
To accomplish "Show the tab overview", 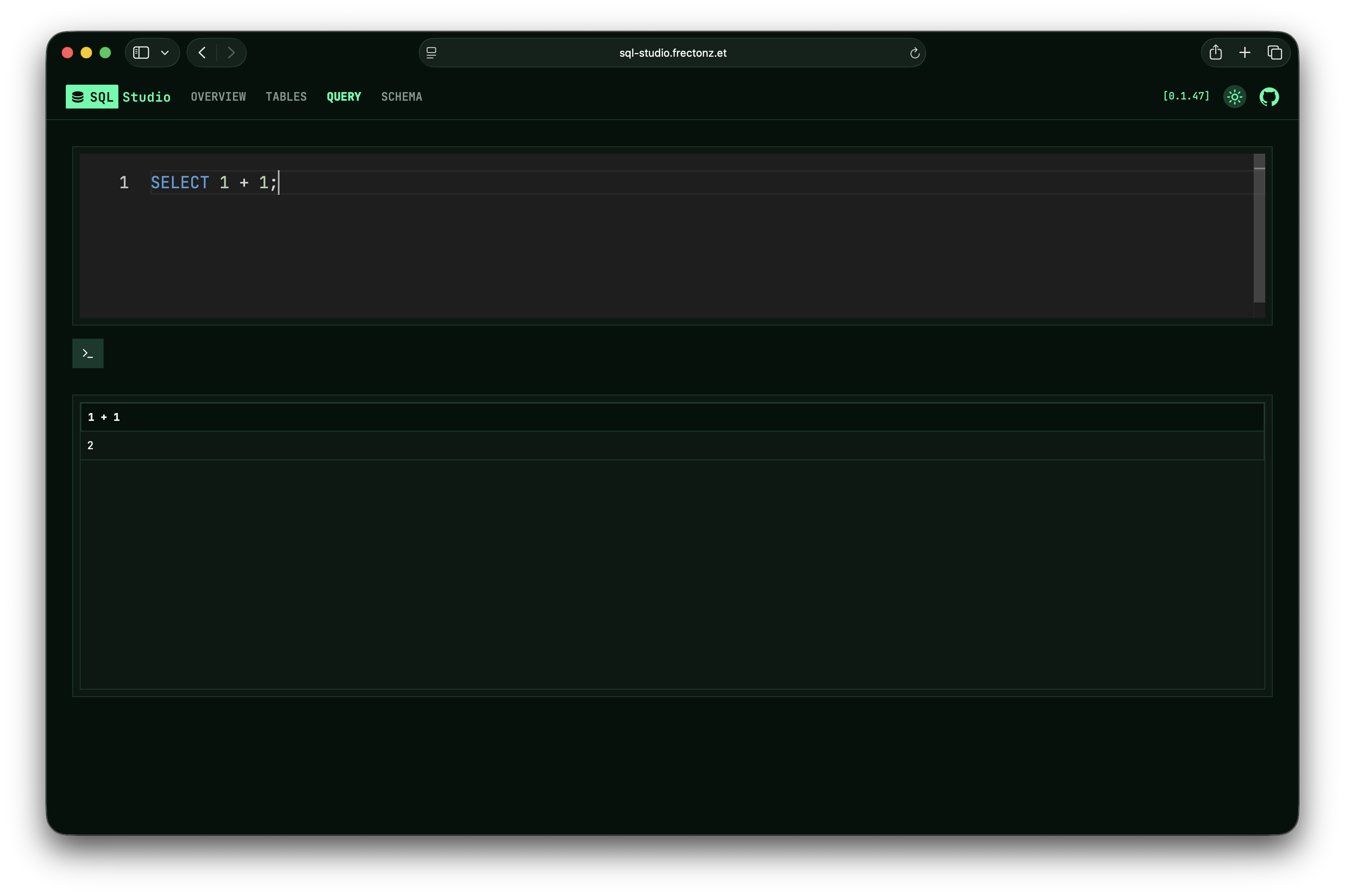I will 1275,53.
